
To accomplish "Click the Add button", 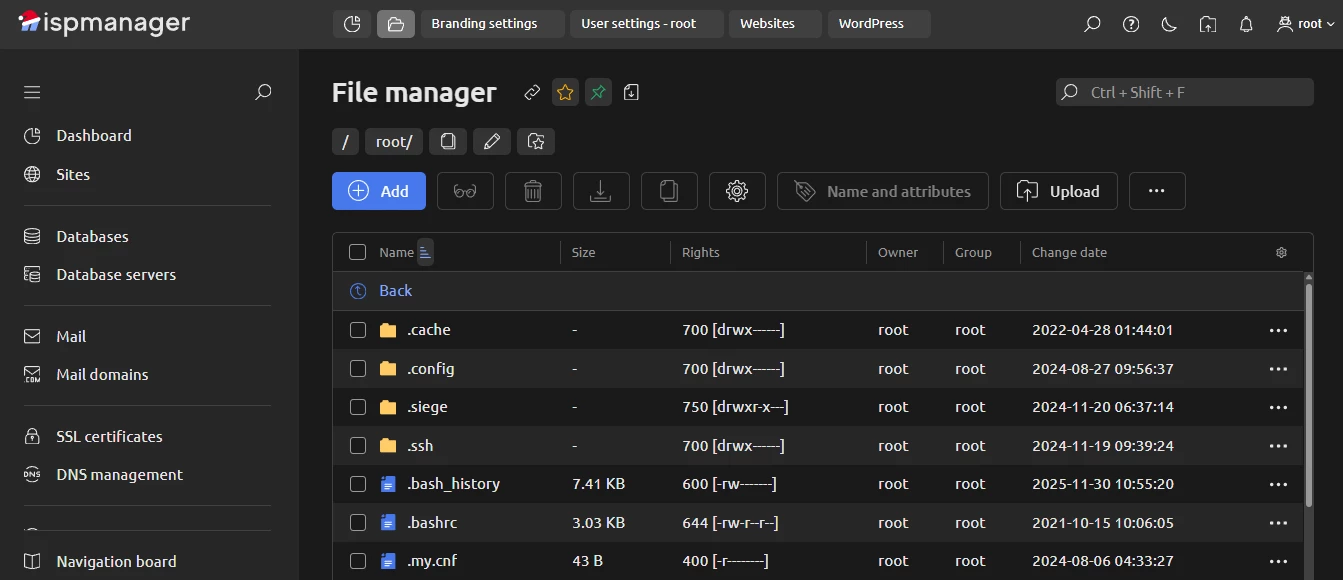I will (378, 190).
